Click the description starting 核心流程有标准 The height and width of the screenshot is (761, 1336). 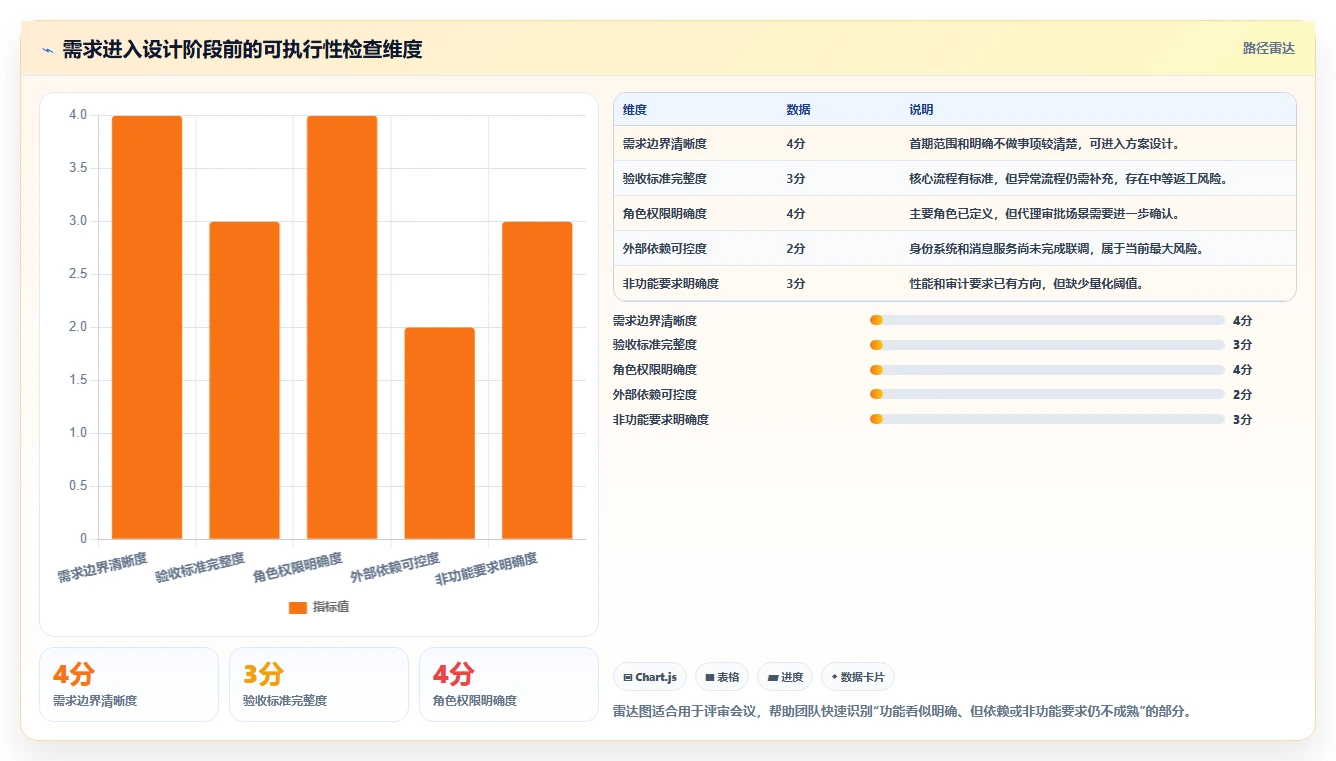[1068, 179]
